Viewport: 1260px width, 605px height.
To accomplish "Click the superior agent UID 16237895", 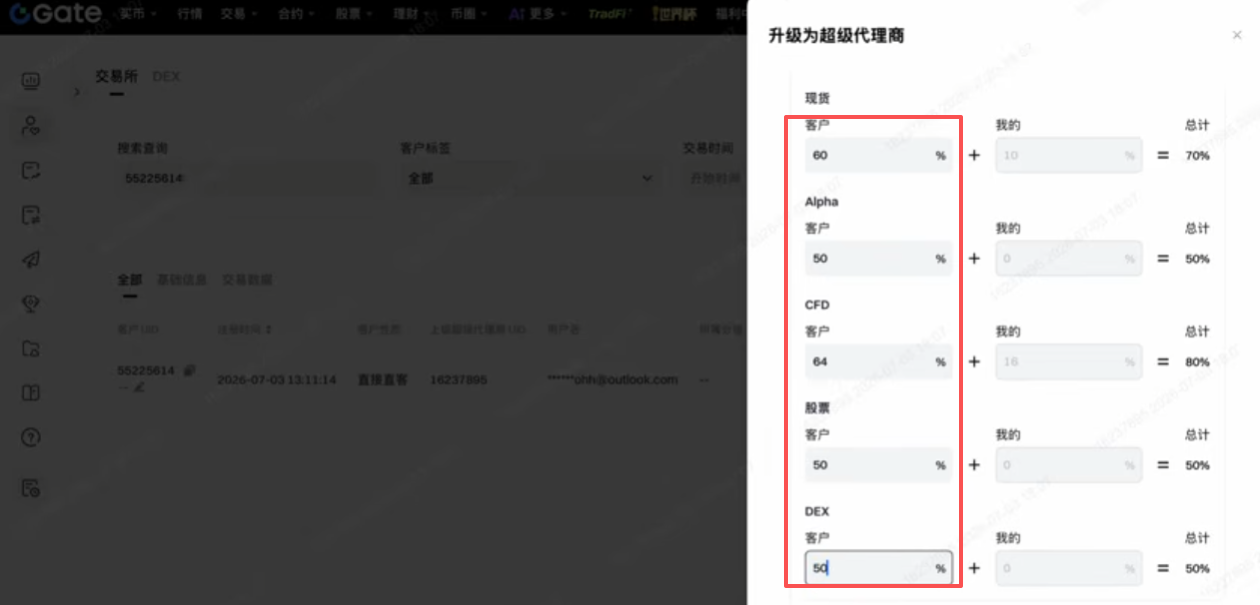I will point(458,379).
